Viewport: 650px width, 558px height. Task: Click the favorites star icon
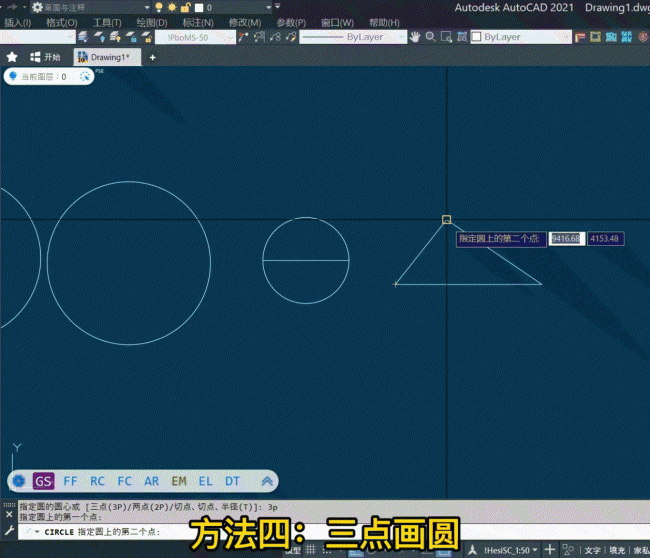[x=12, y=57]
